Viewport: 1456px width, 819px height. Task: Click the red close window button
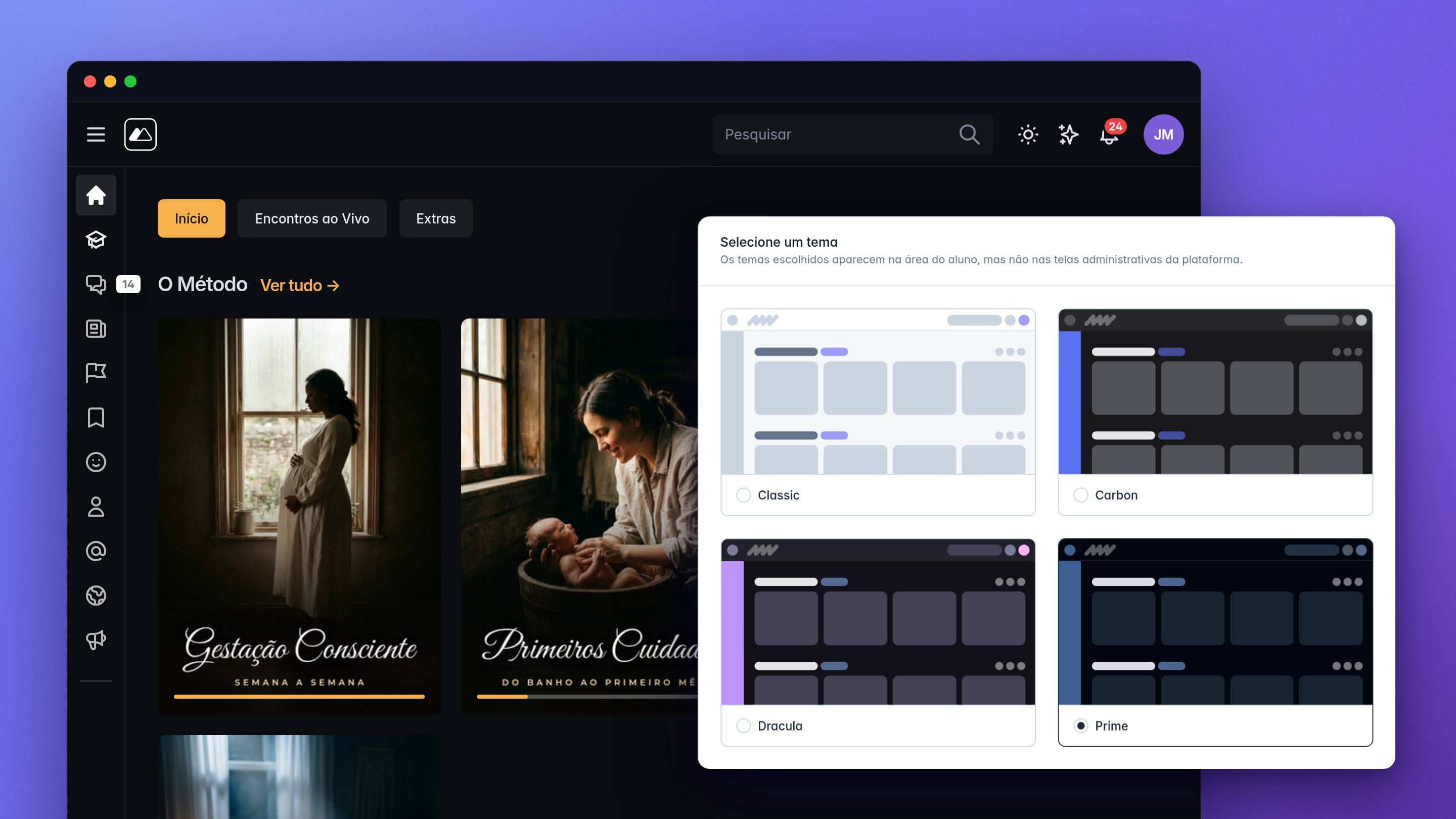[90, 81]
